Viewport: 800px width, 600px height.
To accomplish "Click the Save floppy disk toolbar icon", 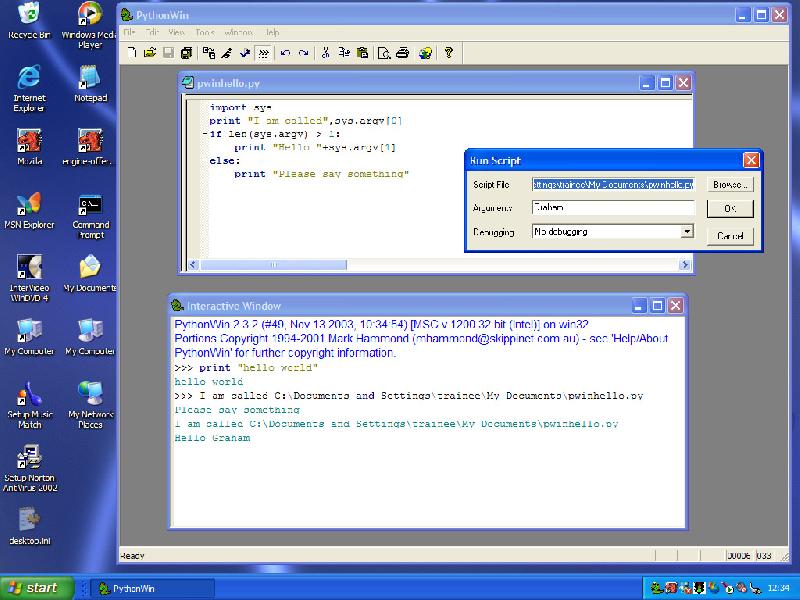I will pos(168,53).
